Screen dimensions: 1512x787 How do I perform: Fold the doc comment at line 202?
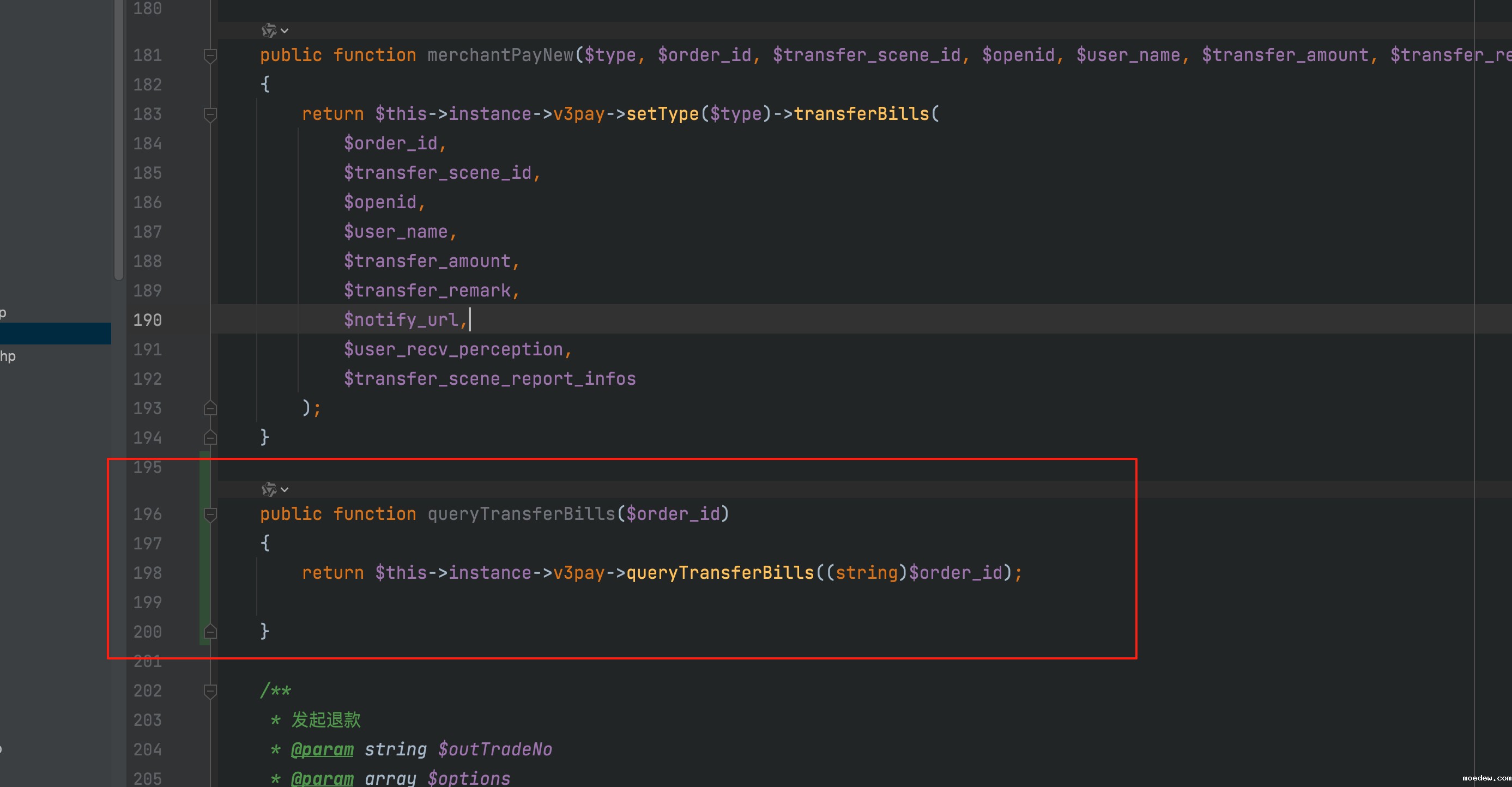[x=210, y=691]
